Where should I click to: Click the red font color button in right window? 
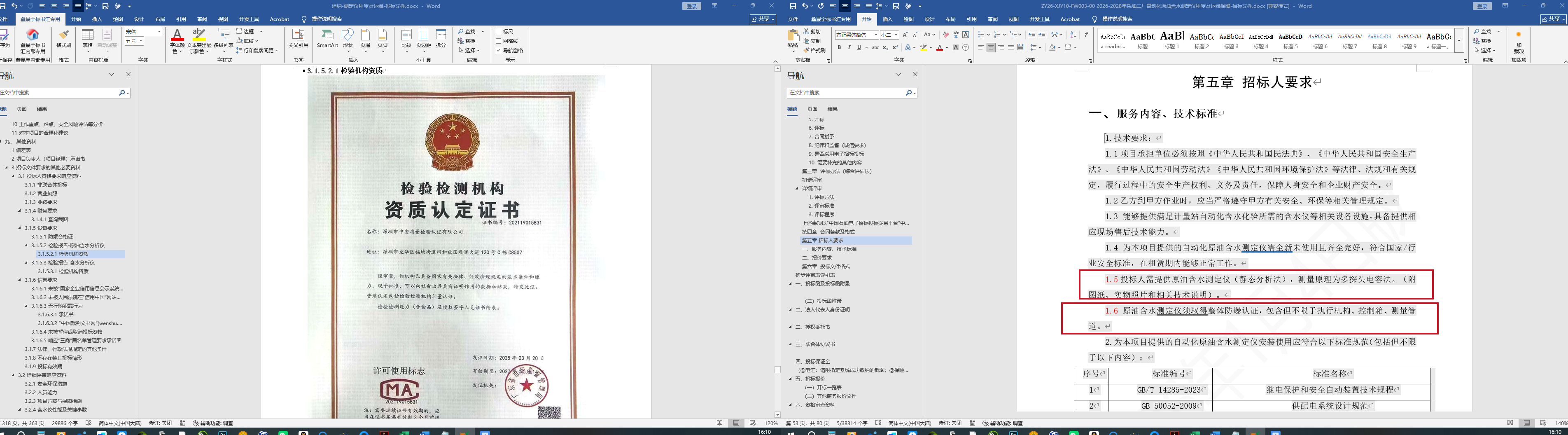click(940, 47)
